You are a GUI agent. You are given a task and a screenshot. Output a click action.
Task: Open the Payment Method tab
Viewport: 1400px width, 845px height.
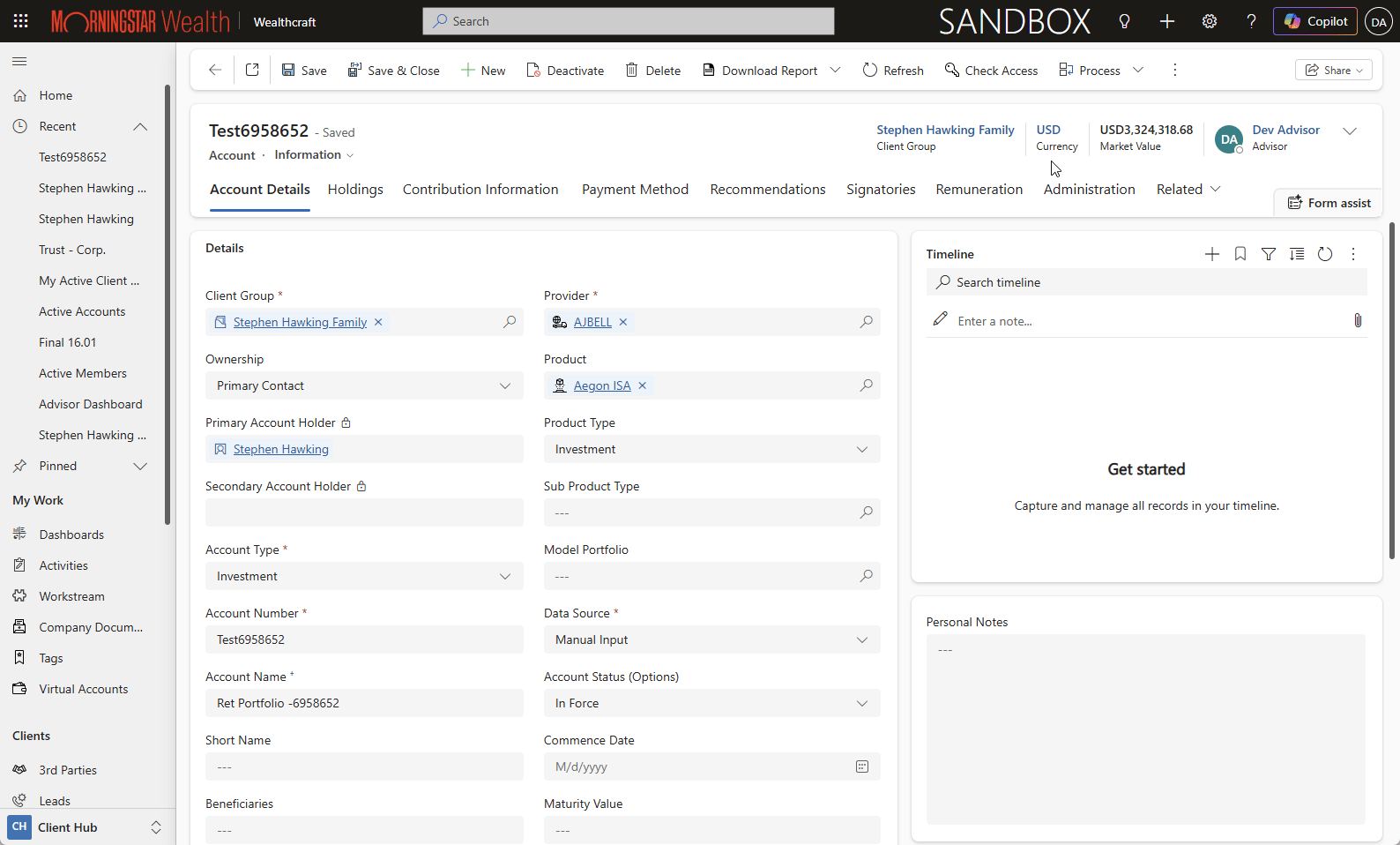point(635,190)
